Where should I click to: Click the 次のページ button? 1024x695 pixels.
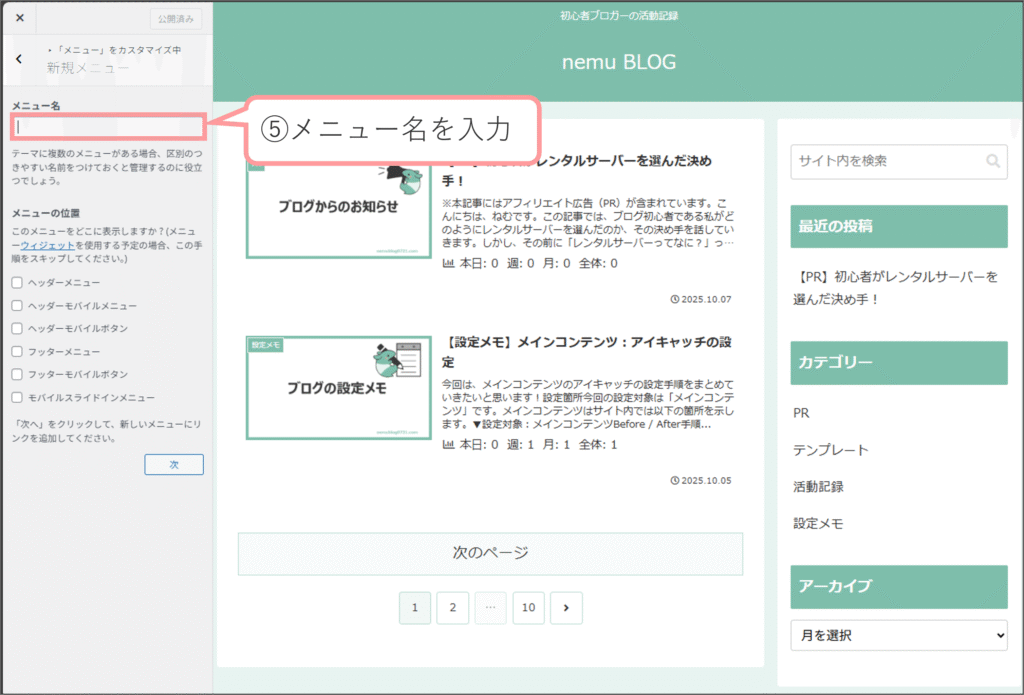coord(490,553)
